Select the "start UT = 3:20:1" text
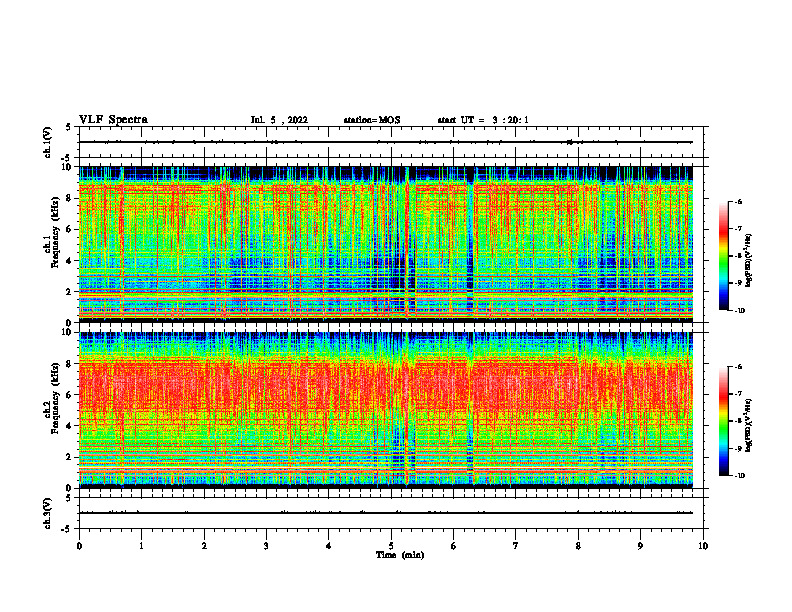This screenshot has height=612, width=792. (x=483, y=120)
